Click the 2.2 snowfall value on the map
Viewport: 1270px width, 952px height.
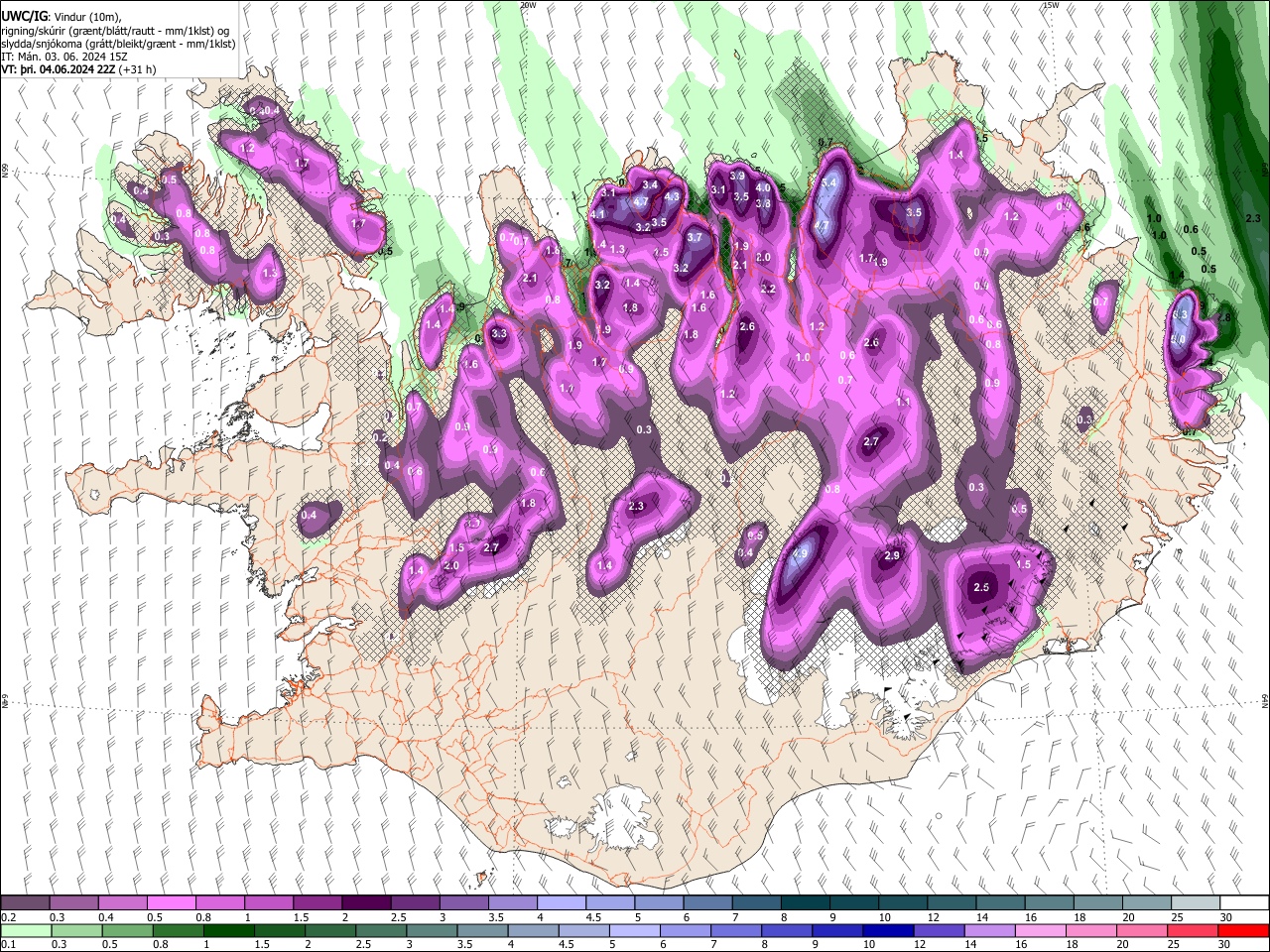768,289
